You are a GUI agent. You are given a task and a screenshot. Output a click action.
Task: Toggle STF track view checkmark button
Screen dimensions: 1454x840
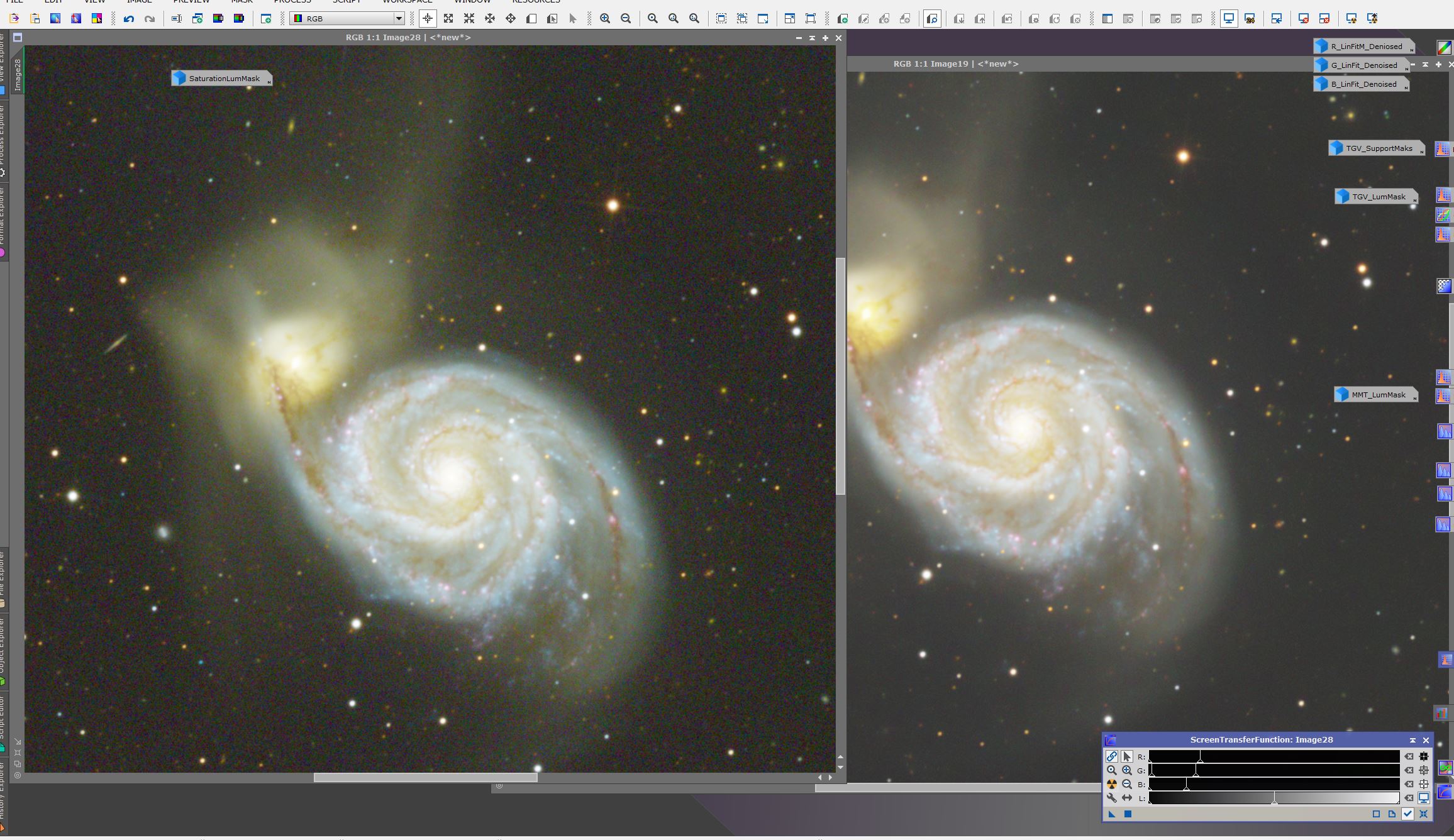(x=1407, y=814)
